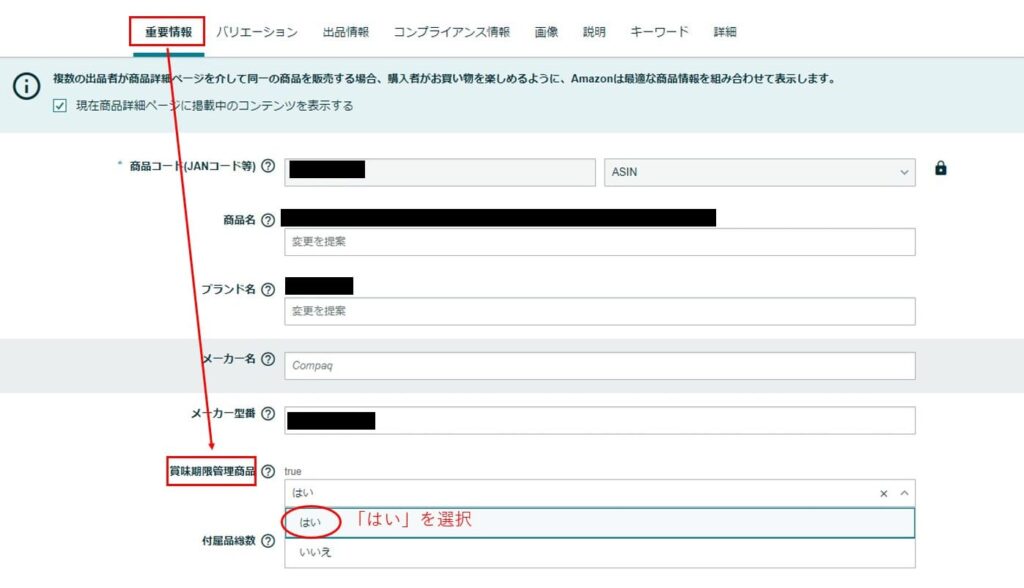Click the 商品名 変更を提案 text field
This screenshot has width=1024, height=588.
tap(600, 242)
